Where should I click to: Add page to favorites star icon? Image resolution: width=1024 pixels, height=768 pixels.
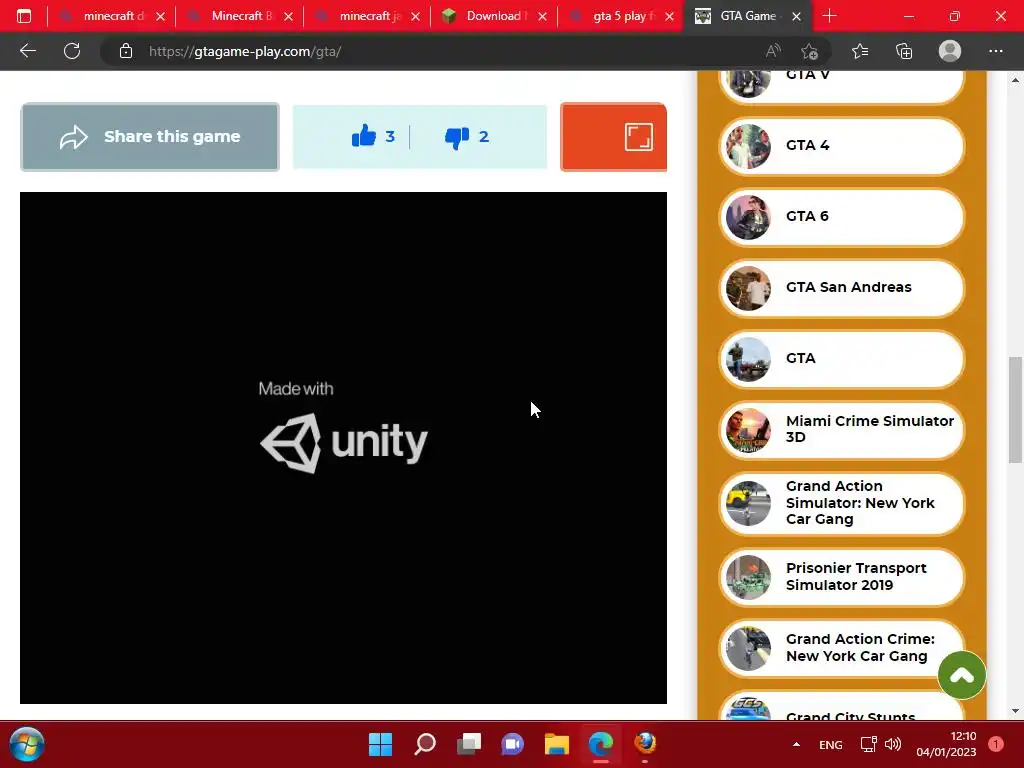click(x=810, y=51)
